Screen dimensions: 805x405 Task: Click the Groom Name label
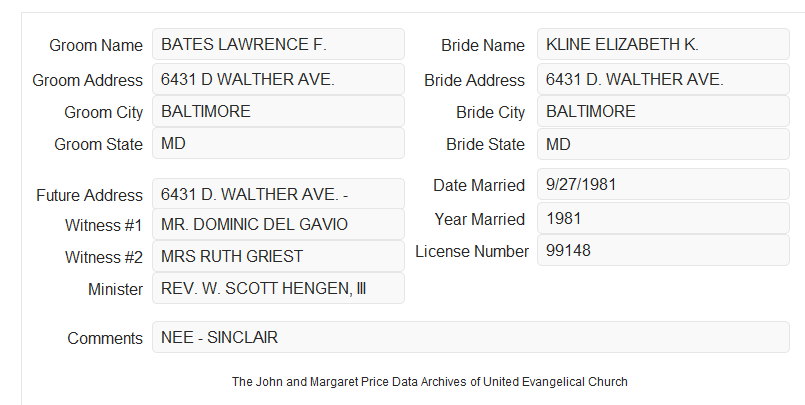[x=96, y=45]
